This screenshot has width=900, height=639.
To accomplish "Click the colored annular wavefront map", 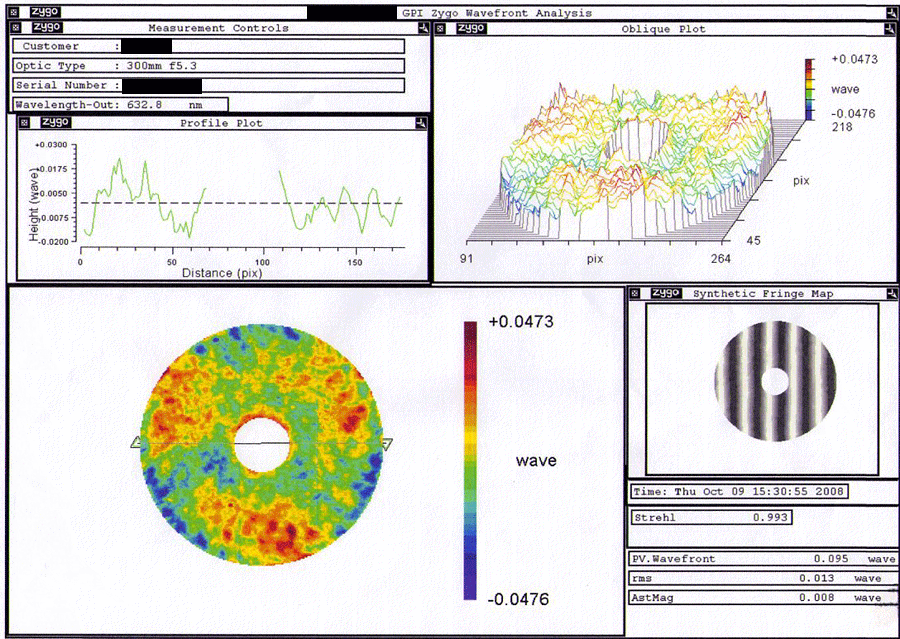I will tap(262, 445).
